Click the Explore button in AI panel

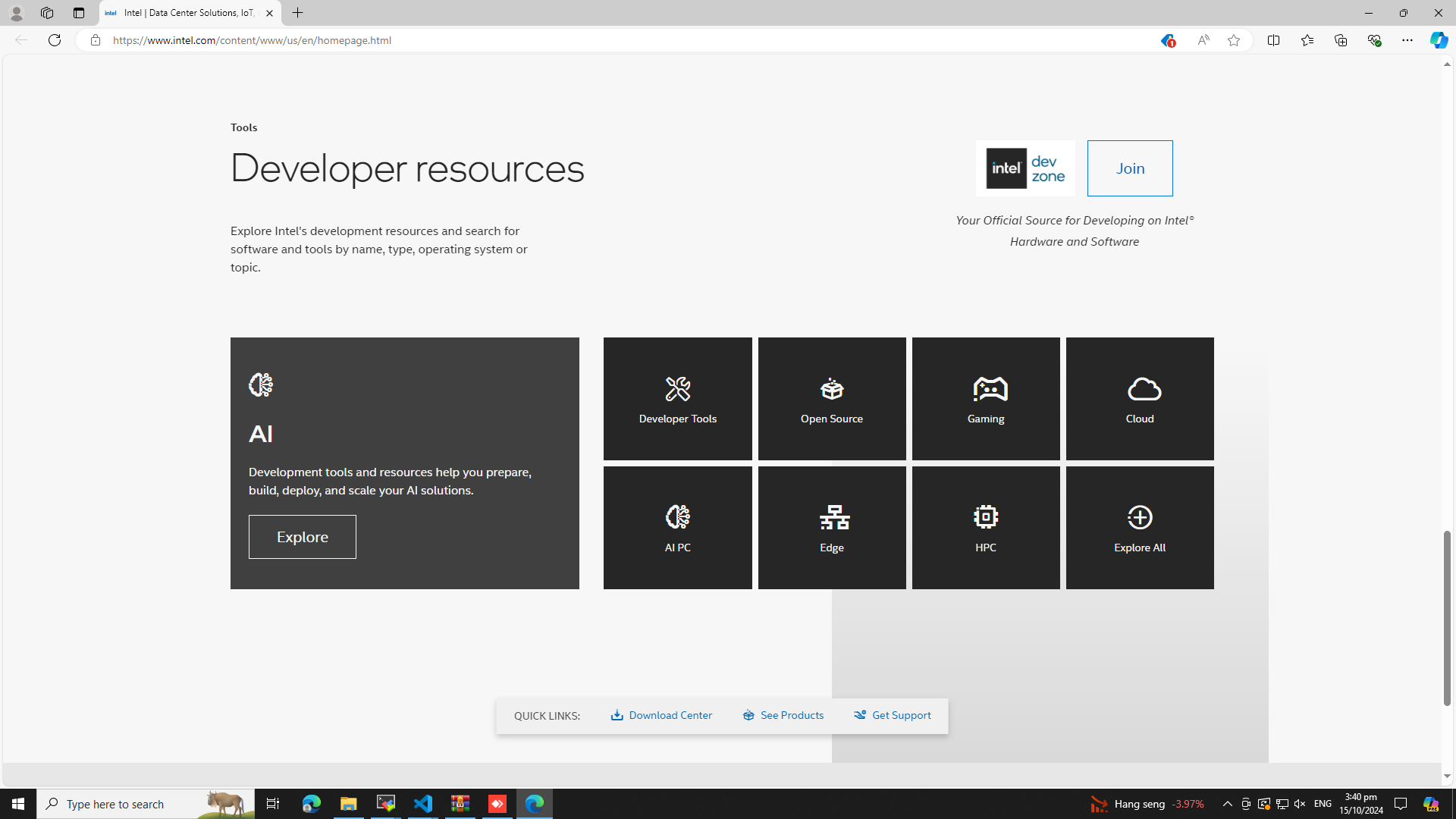[x=302, y=537]
